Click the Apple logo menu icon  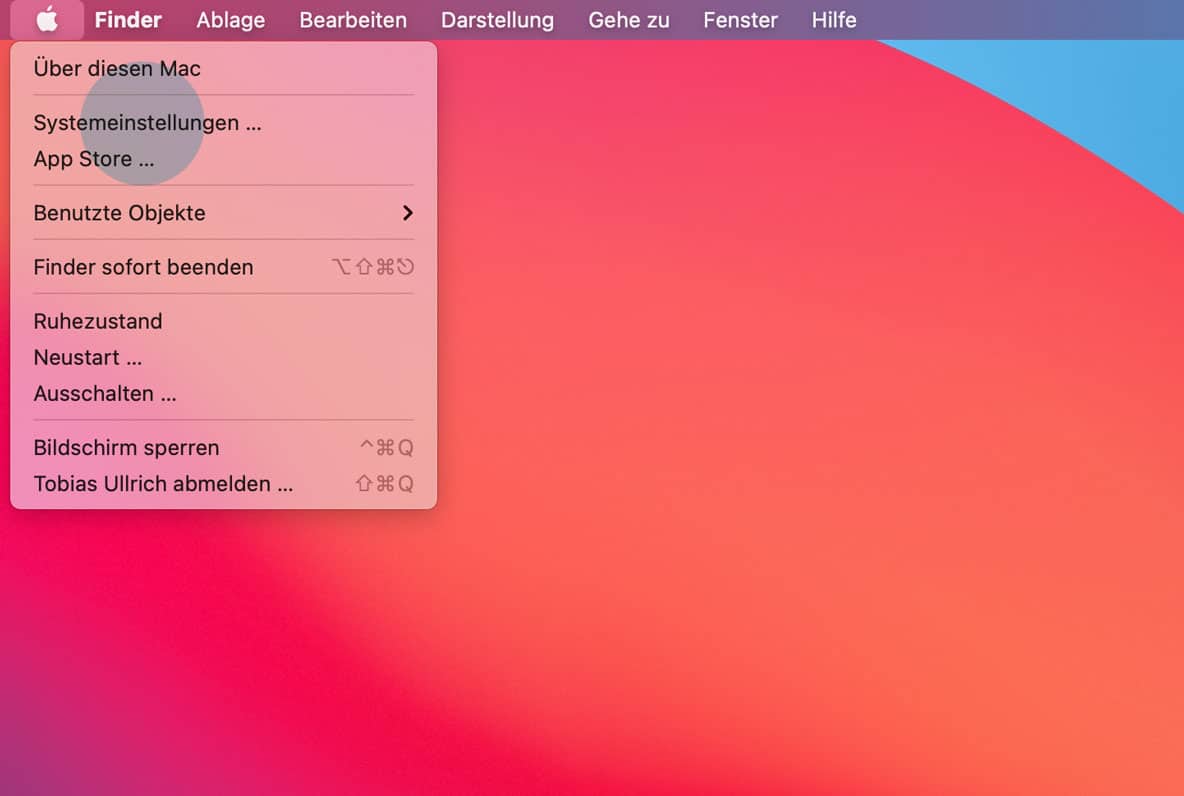tap(47, 20)
